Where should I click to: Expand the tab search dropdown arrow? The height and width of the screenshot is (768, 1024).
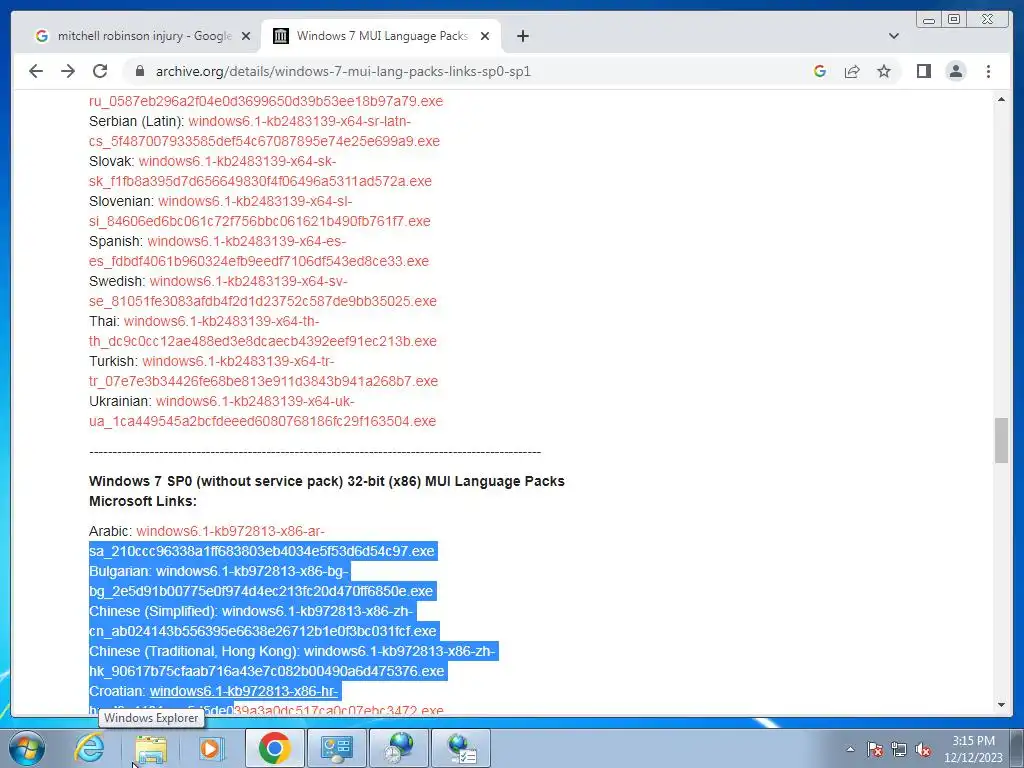[x=893, y=36]
